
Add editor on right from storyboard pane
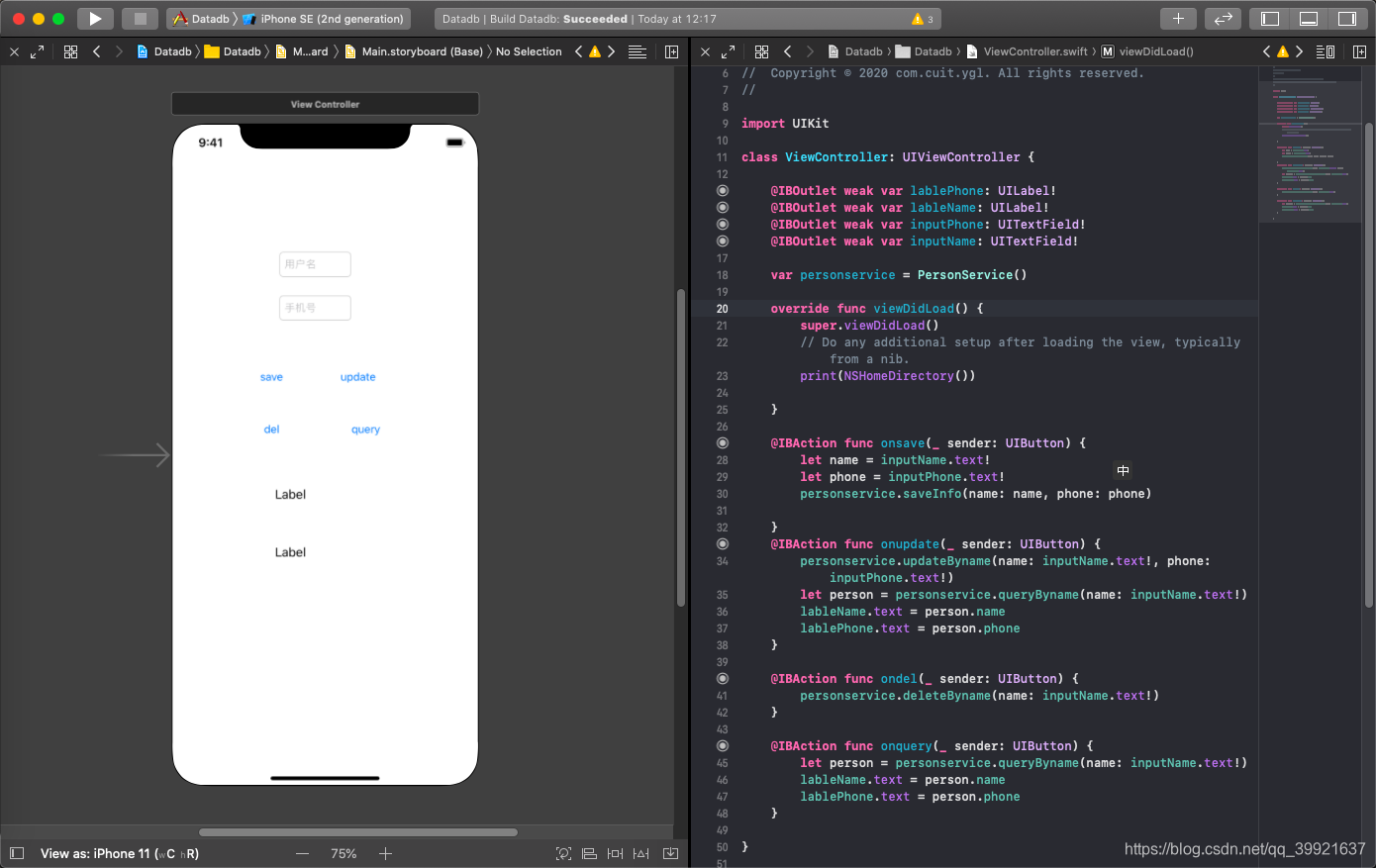(x=671, y=51)
